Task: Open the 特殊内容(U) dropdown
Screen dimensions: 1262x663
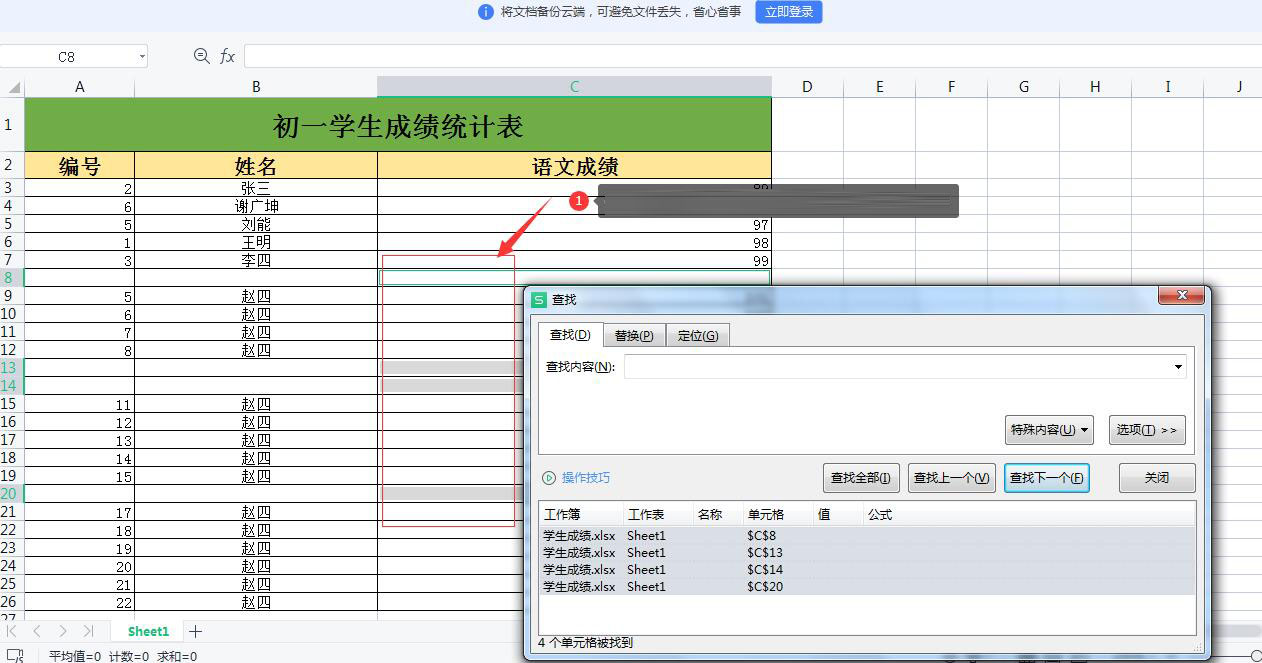Action: point(1049,430)
